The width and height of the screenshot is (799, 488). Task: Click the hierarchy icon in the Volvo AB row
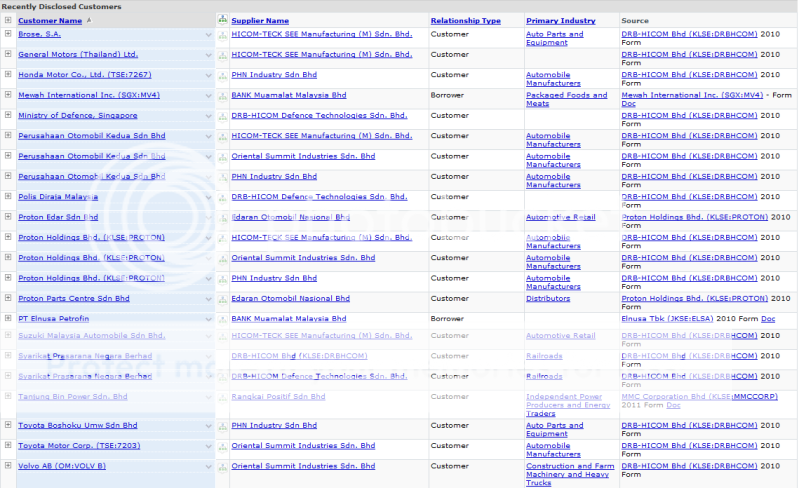point(222,466)
